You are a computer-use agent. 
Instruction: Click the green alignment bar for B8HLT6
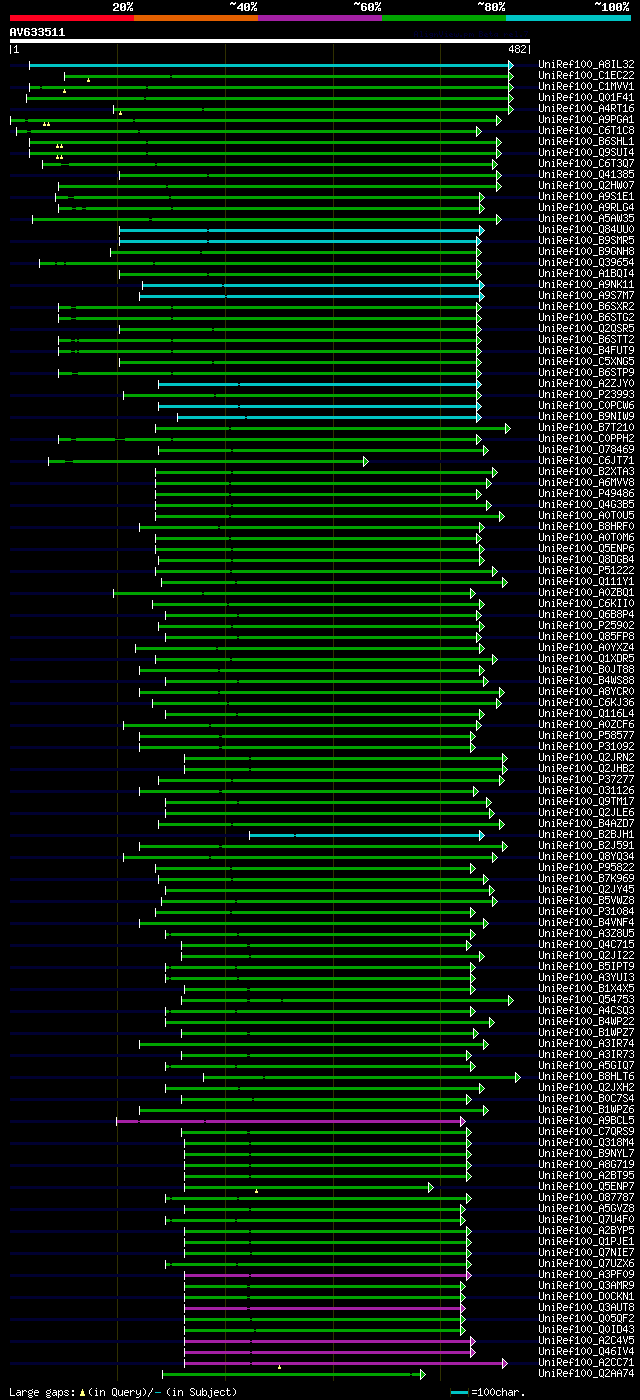coord(361,1077)
